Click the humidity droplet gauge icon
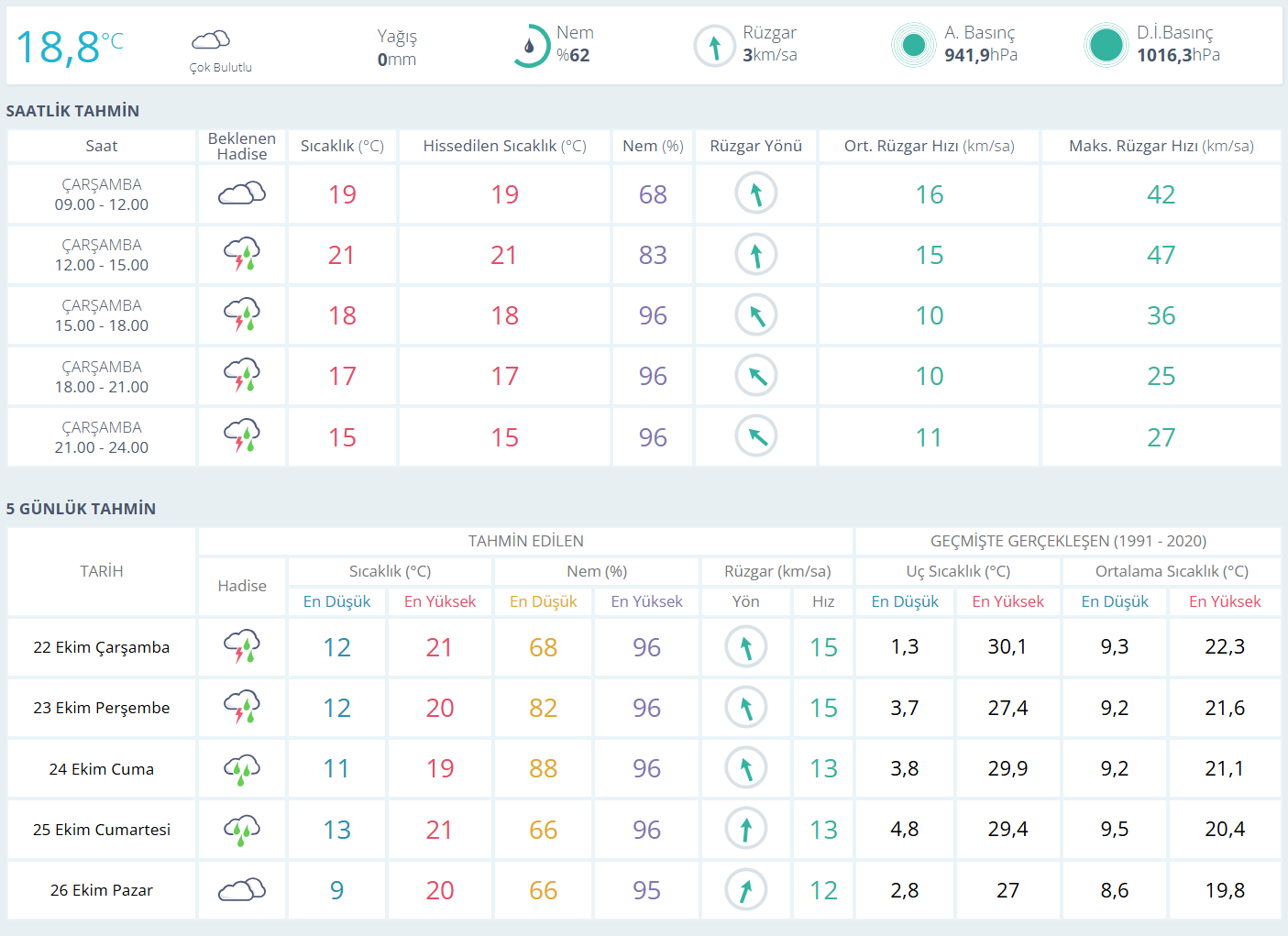Image resolution: width=1288 pixels, height=936 pixels. tap(529, 46)
